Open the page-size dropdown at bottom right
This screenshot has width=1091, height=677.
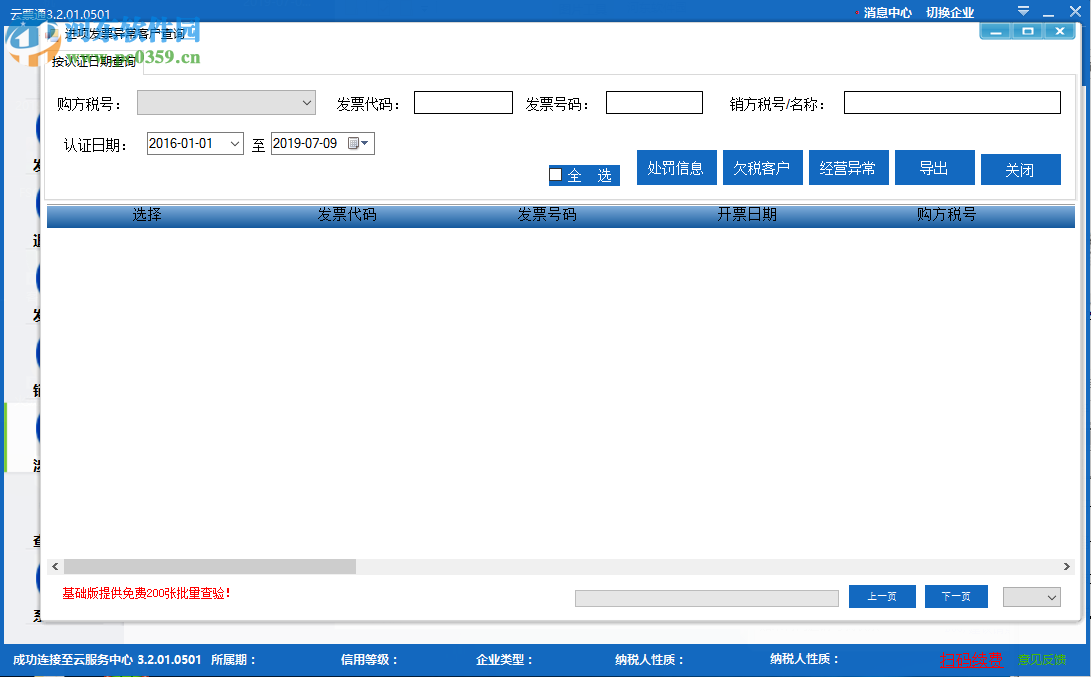coord(1031,596)
